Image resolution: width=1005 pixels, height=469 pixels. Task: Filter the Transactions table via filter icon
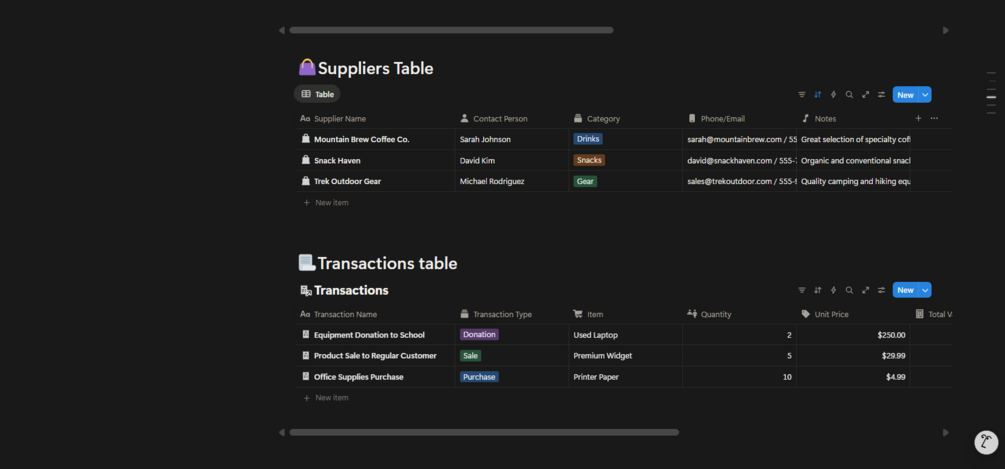click(x=801, y=290)
